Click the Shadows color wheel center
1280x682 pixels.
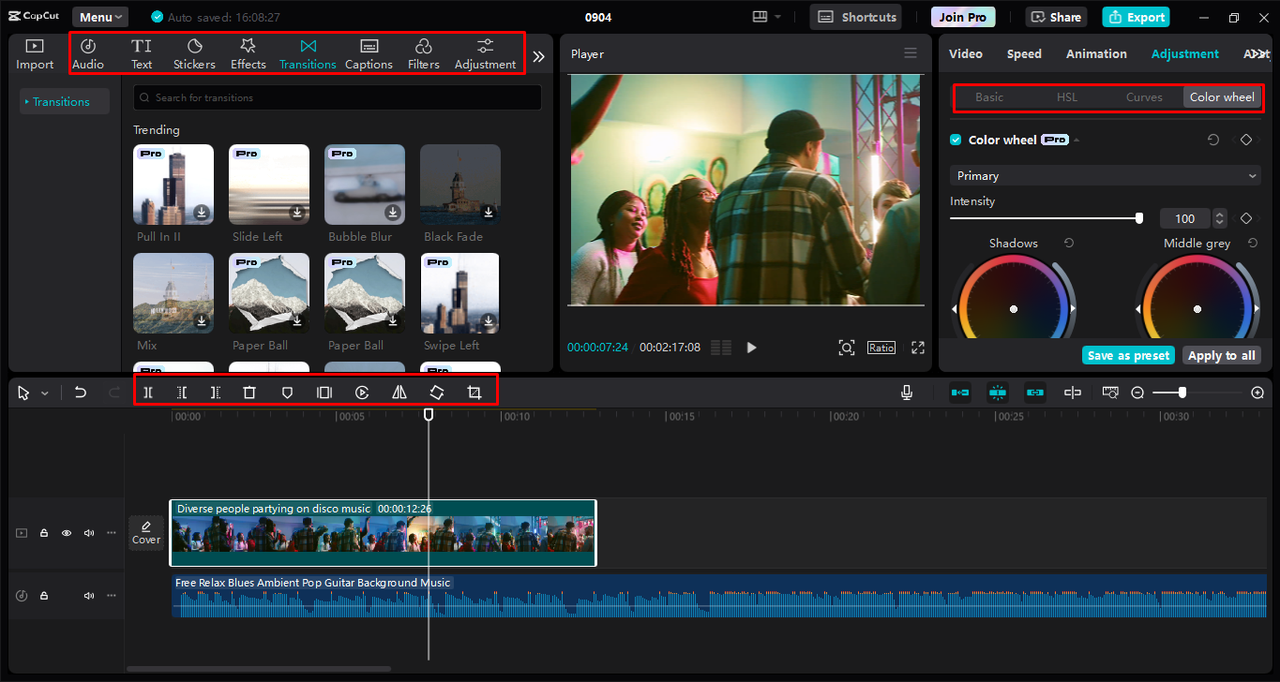[1013, 309]
